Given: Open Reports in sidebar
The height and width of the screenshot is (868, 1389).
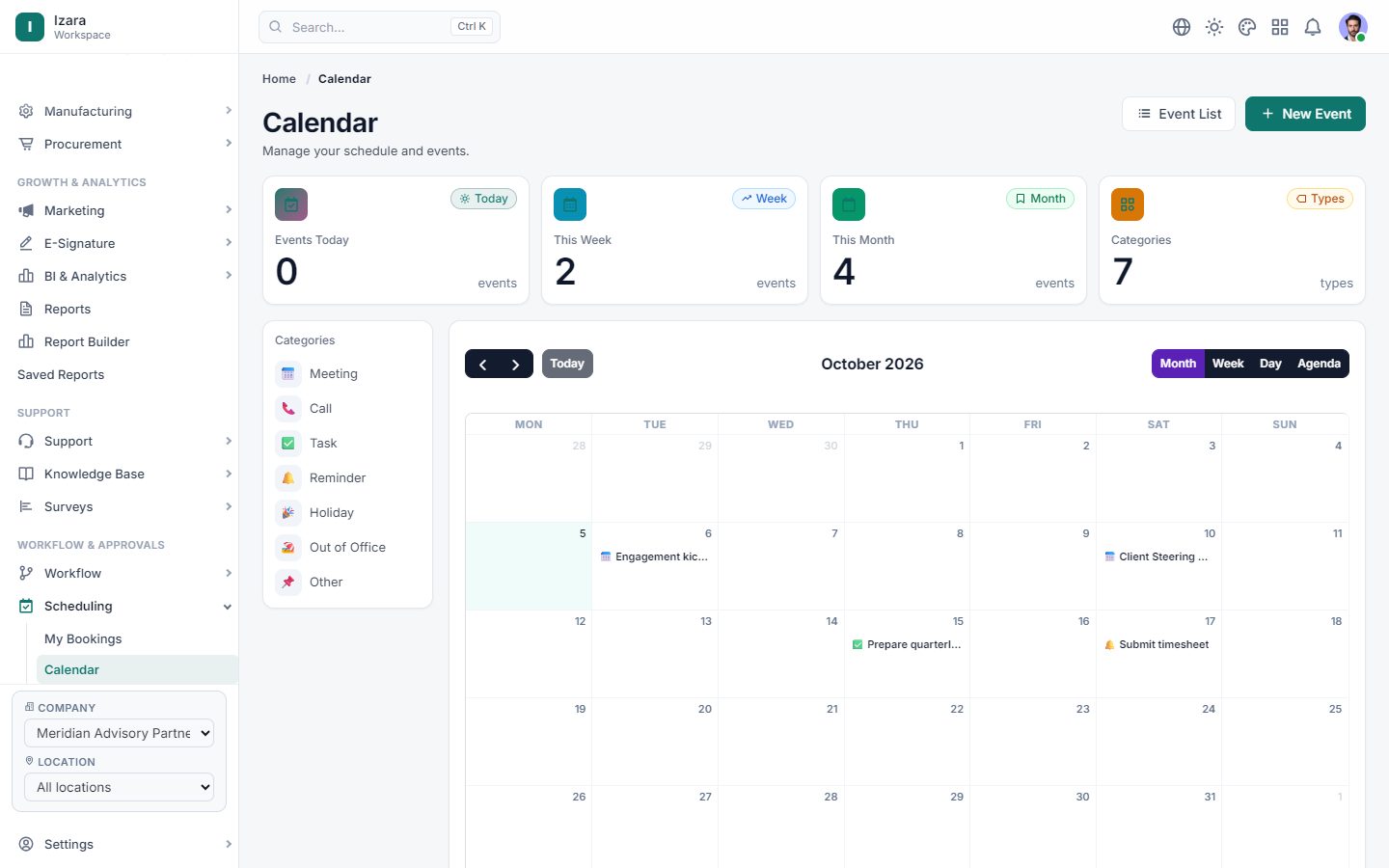Looking at the screenshot, I should (125, 309).
